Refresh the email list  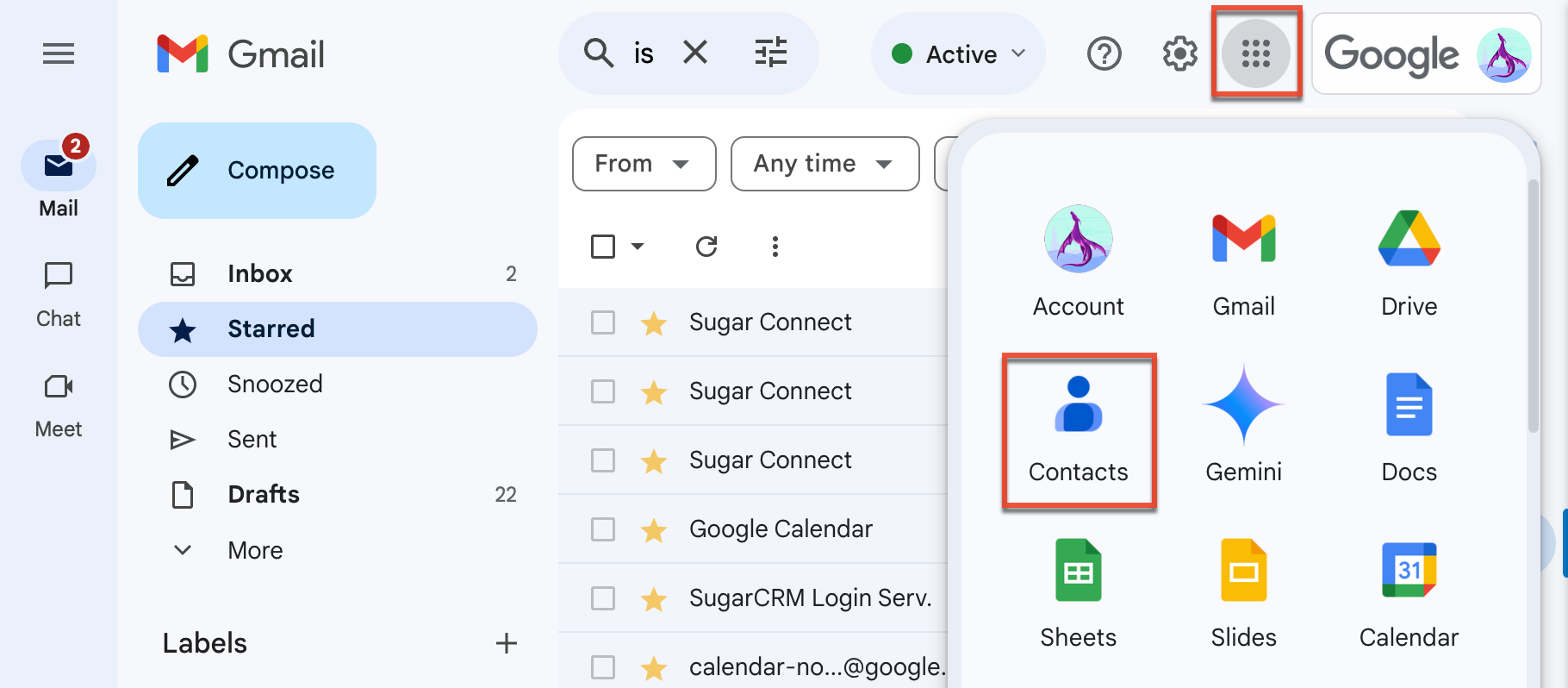pos(706,247)
